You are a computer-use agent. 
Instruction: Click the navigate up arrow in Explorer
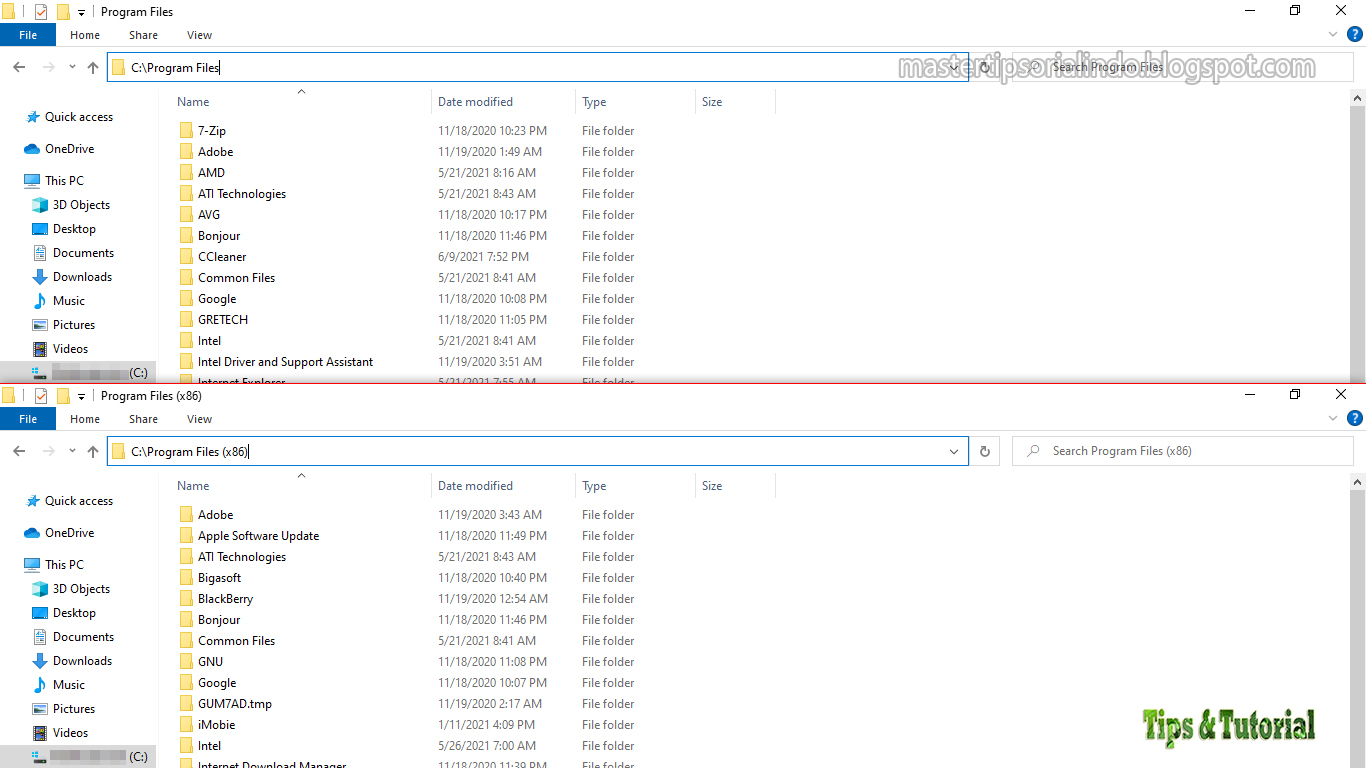92,67
